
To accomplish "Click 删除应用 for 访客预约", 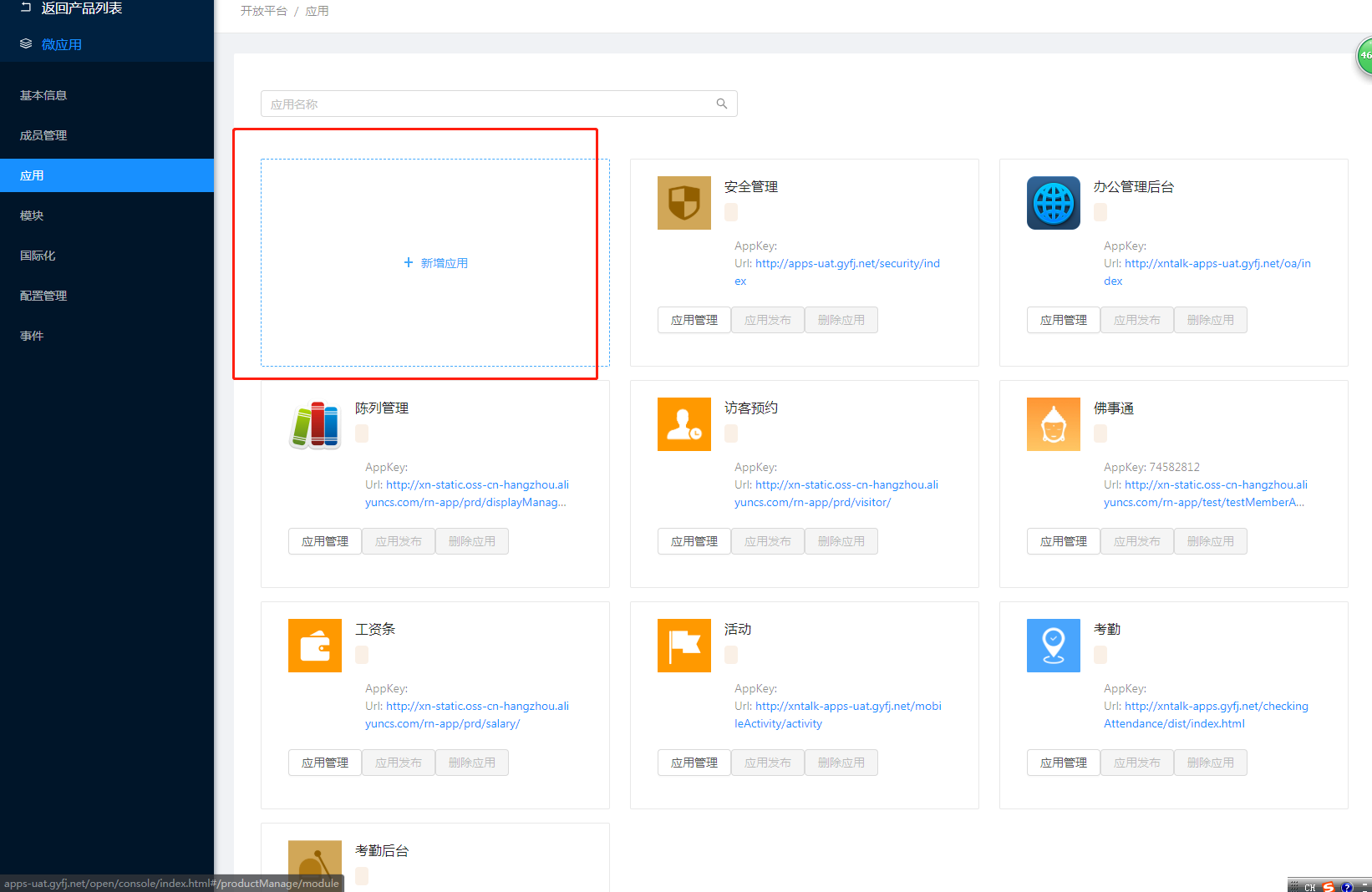I will pos(841,541).
